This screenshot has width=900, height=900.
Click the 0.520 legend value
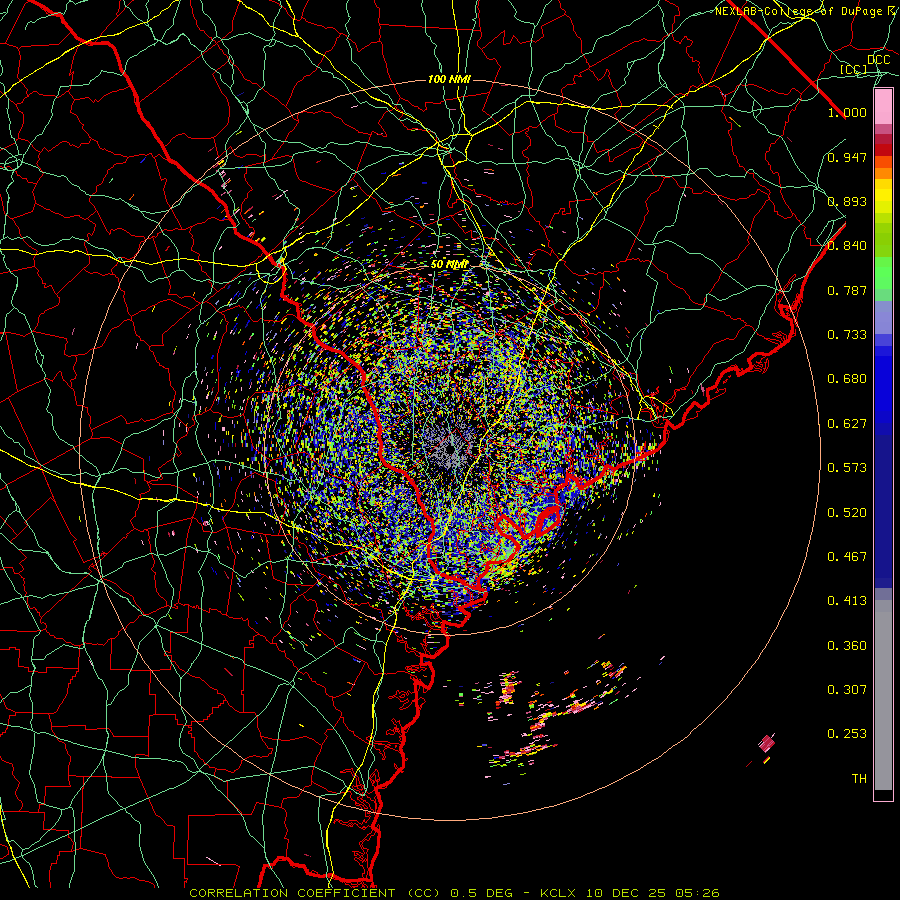coord(847,513)
